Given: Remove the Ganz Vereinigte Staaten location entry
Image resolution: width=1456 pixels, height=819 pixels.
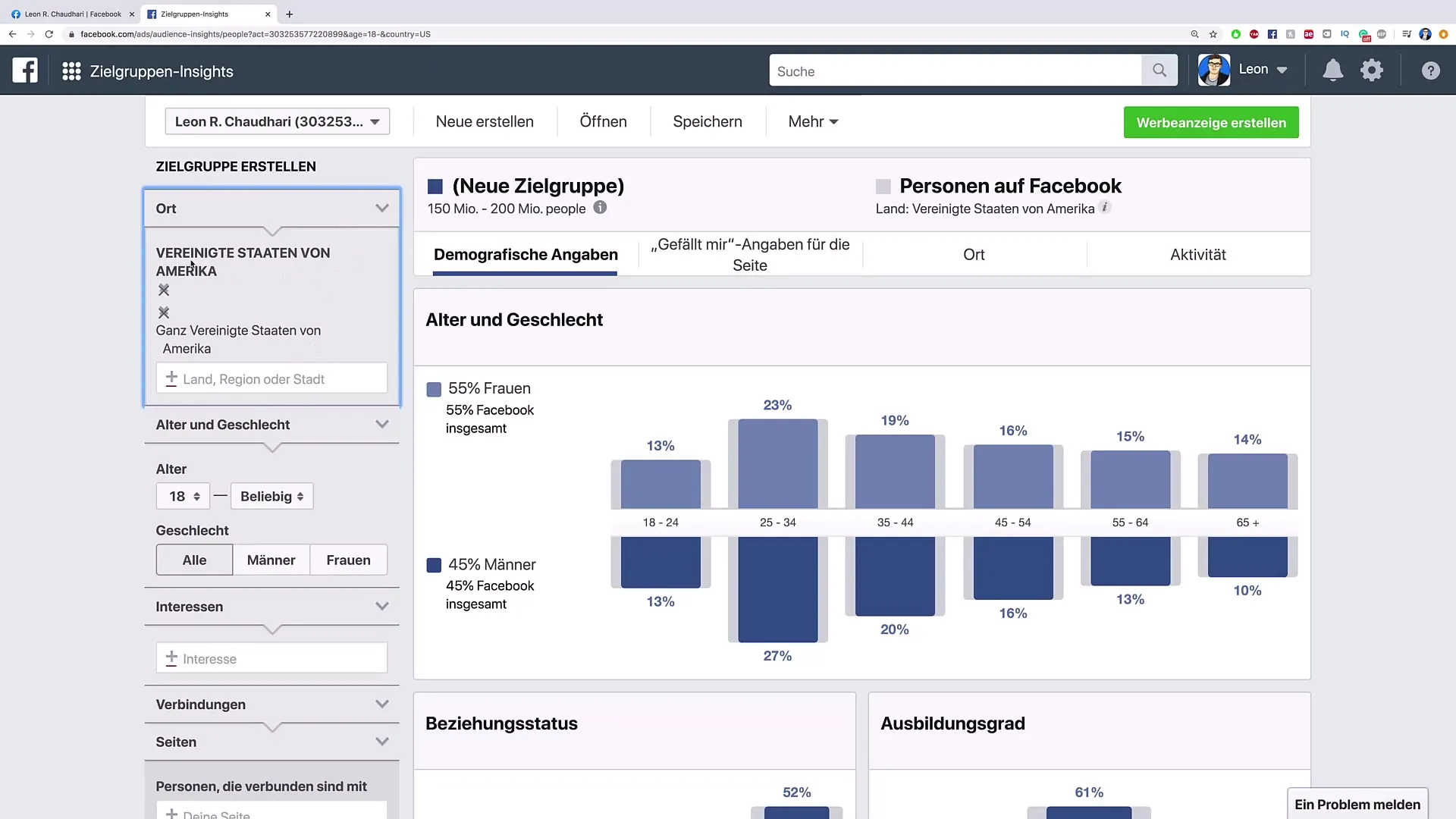Looking at the screenshot, I should (x=164, y=312).
